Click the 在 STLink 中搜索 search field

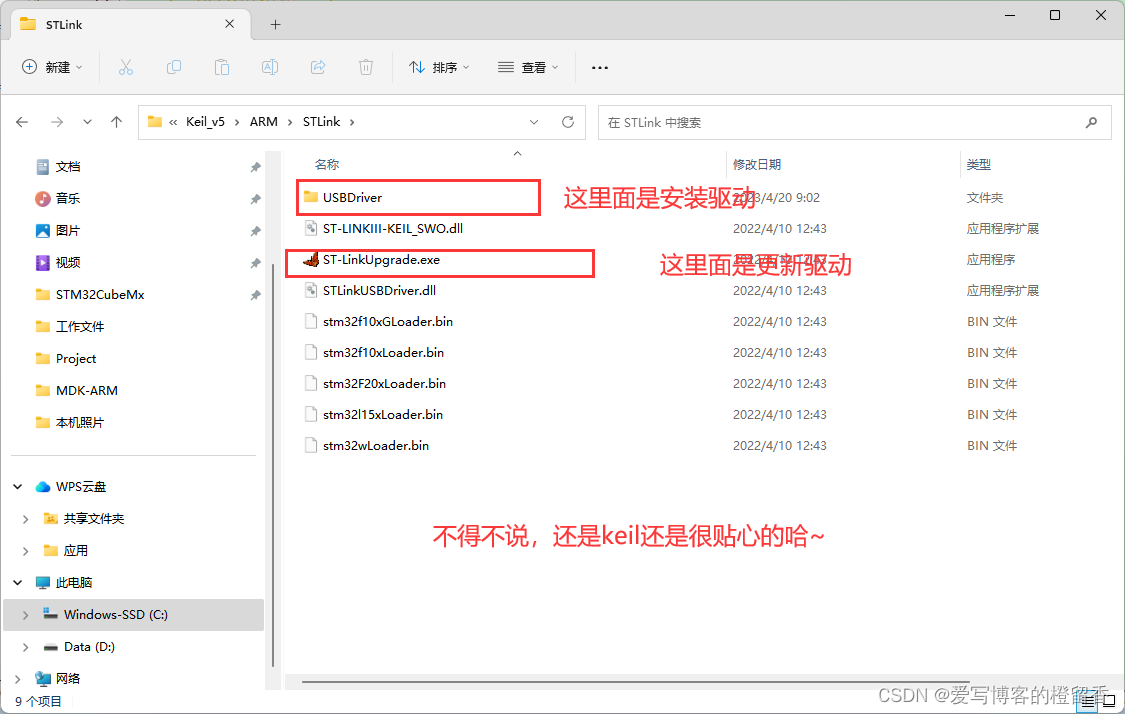[854, 123]
